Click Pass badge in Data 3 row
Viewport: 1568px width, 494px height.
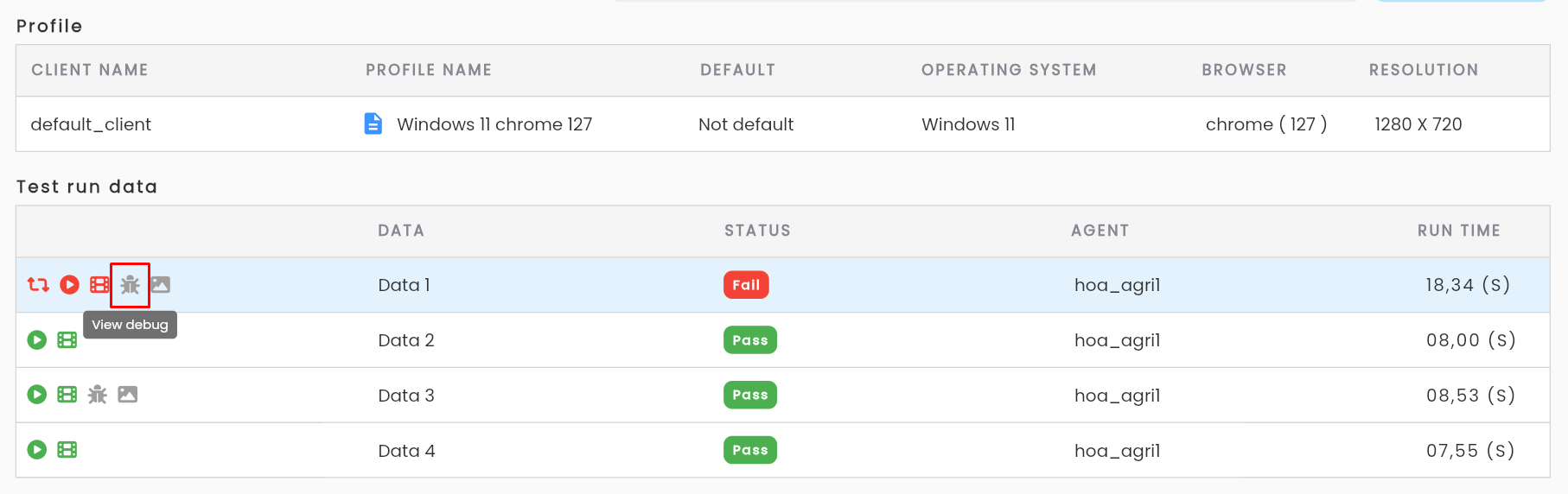point(750,395)
